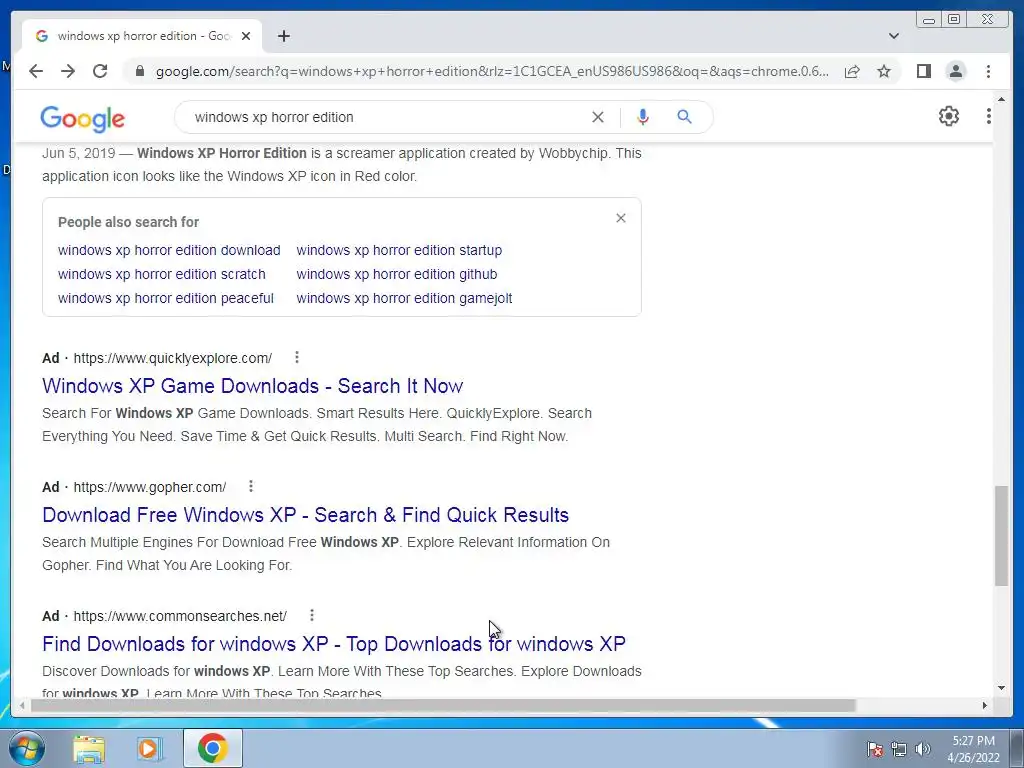
Task: Select the 'windows xp horror edition' browser tab
Action: pyautogui.click(x=142, y=36)
